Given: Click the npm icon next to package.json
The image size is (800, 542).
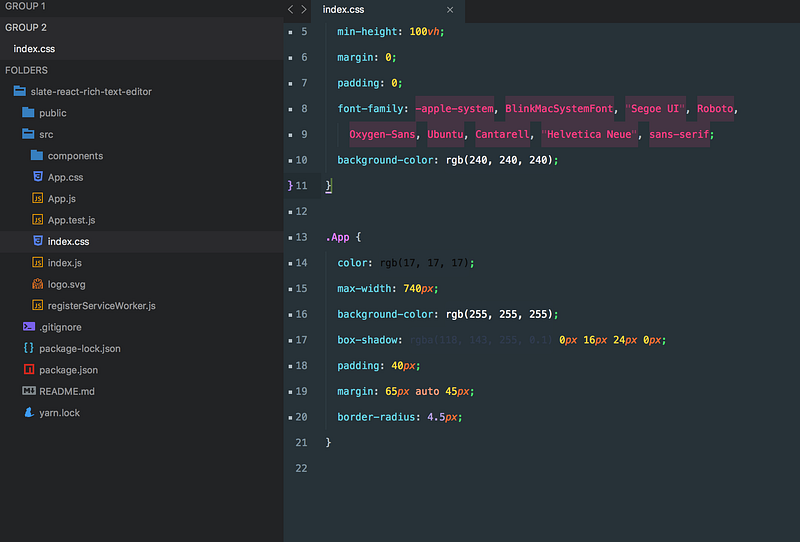Looking at the screenshot, I should 28,370.
